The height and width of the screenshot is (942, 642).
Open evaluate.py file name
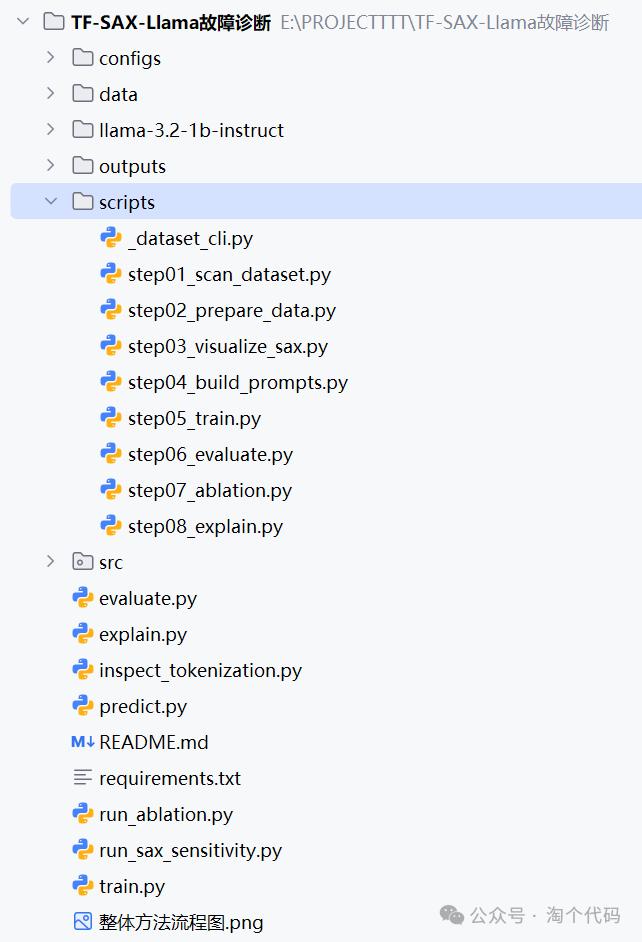(148, 599)
